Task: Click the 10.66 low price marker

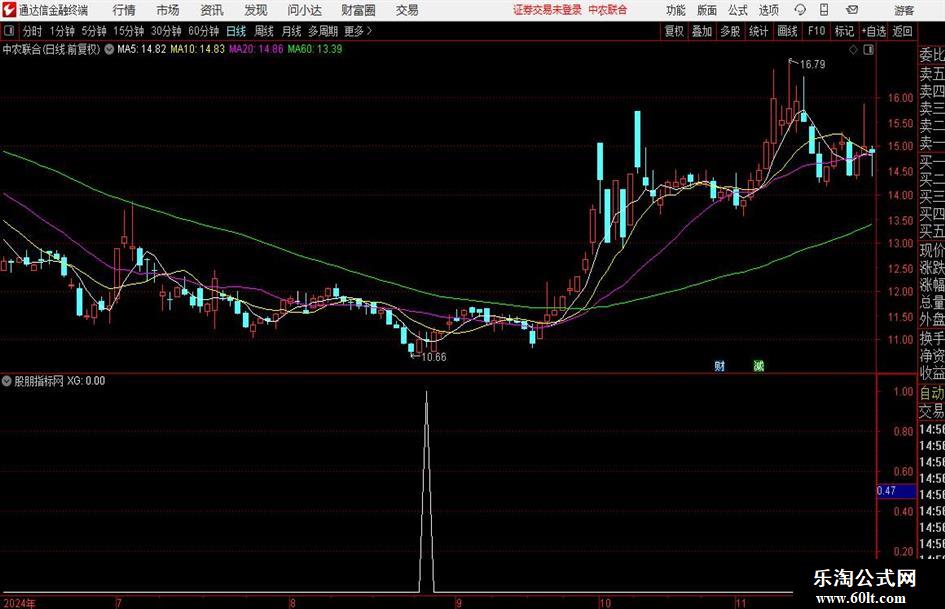Action: click(434, 357)
